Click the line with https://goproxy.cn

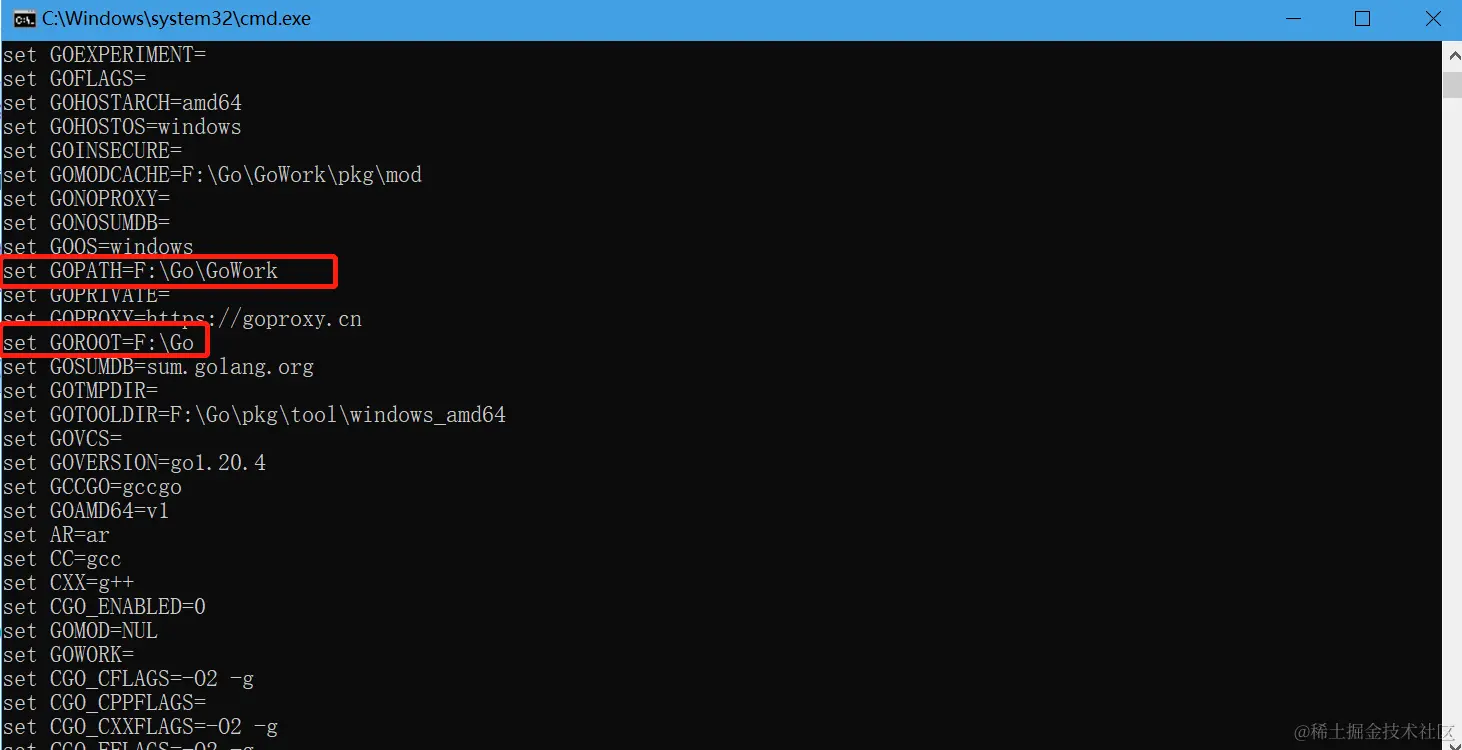click(182, 319)
